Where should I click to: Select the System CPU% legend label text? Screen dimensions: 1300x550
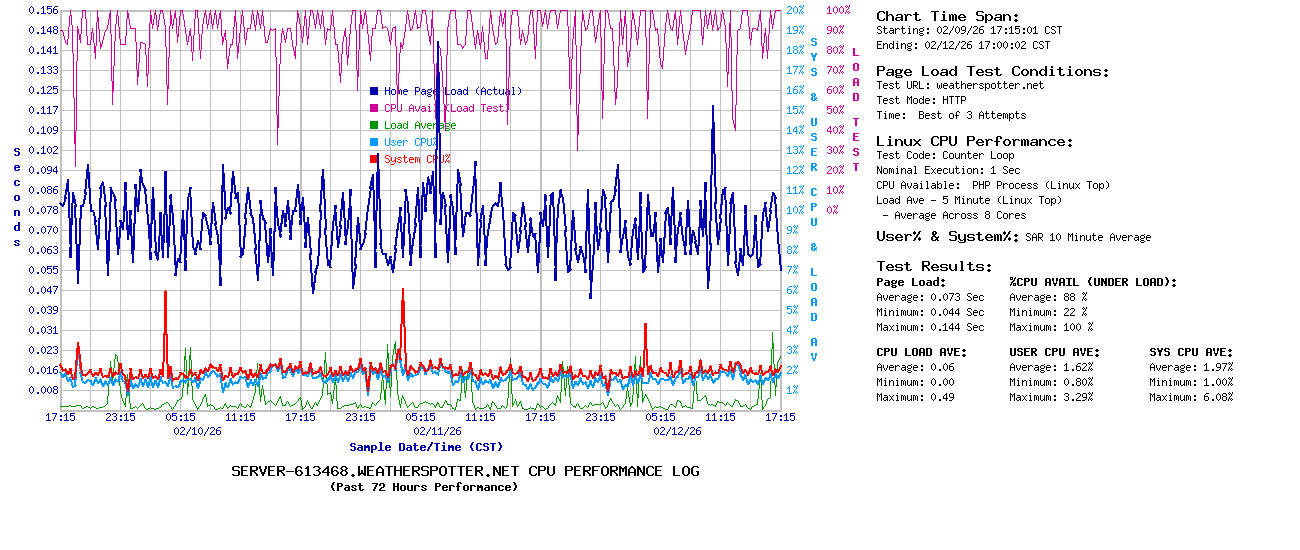click(417, 159)
